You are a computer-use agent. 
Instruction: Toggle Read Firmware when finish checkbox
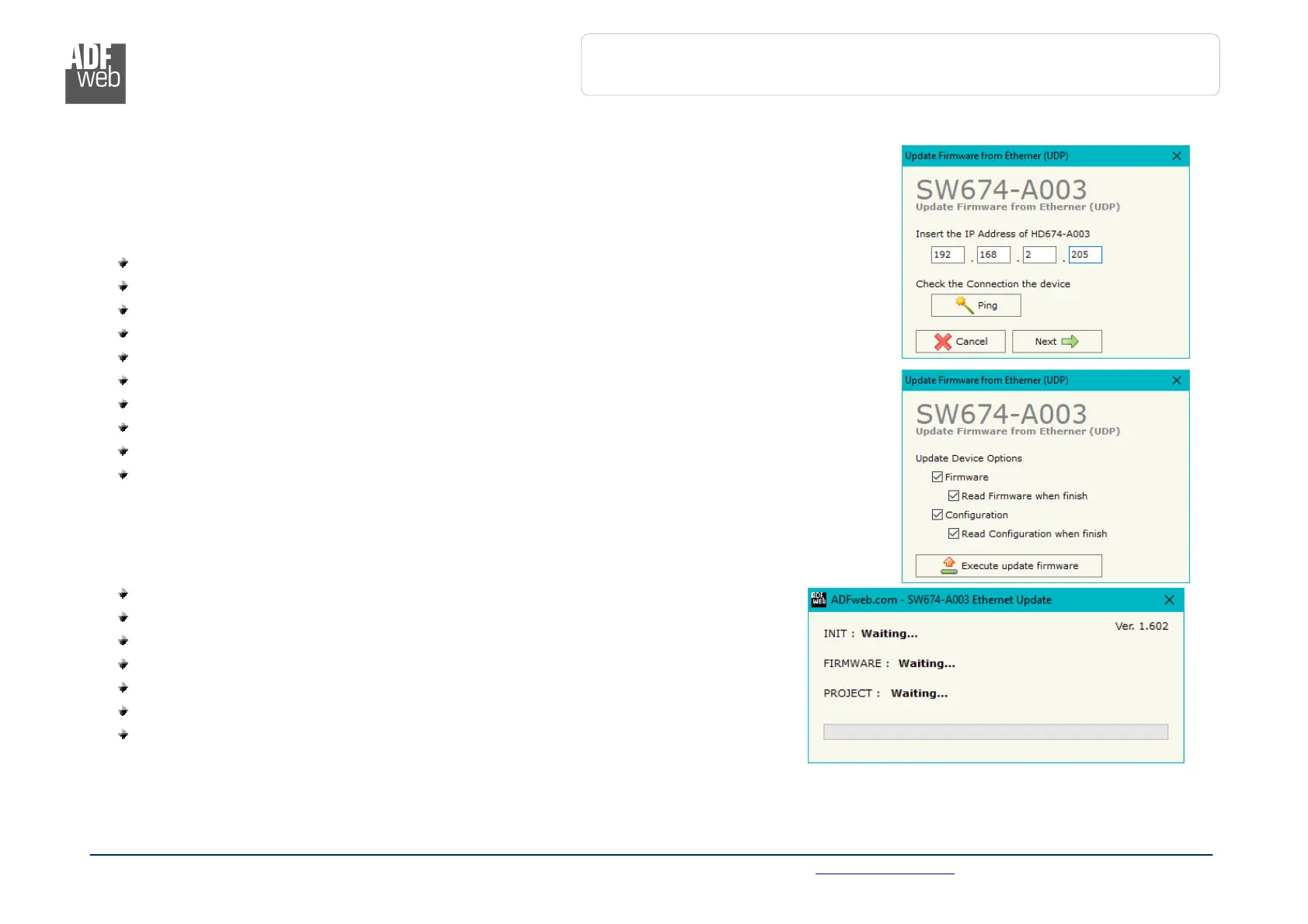point(954,495)
